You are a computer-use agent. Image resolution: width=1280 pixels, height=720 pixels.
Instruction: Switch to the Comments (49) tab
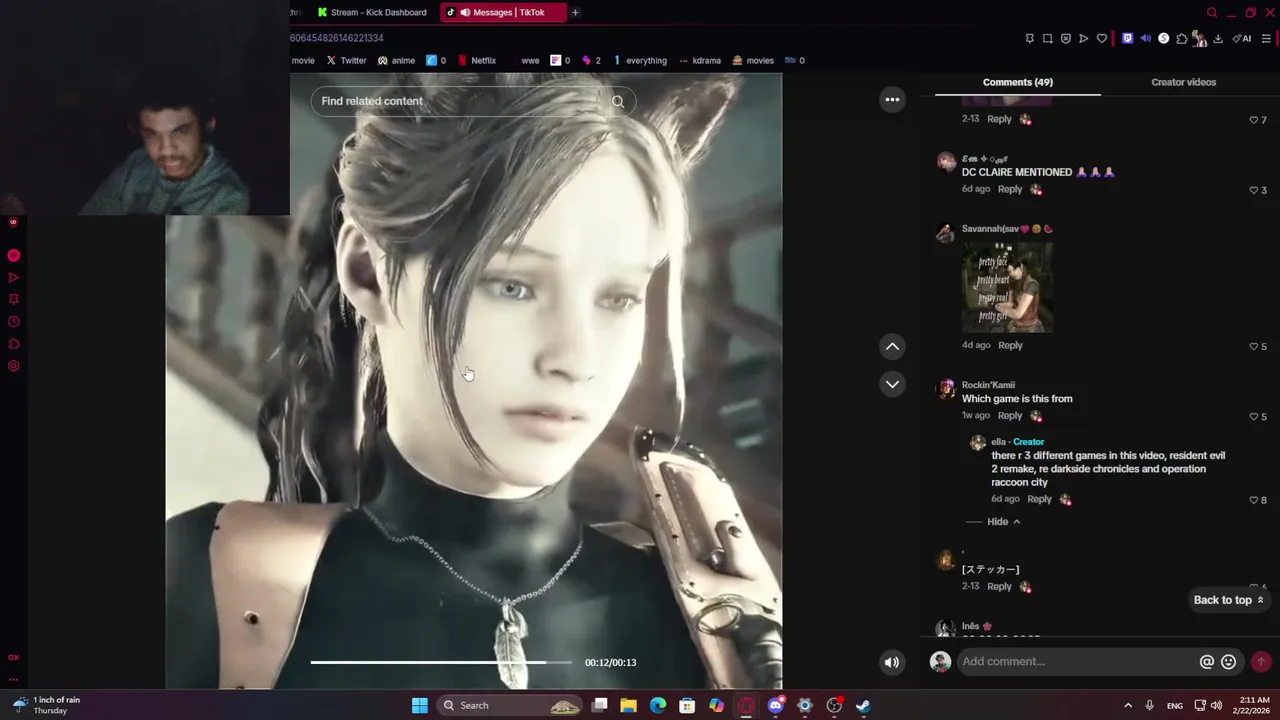pos(1018,82)
